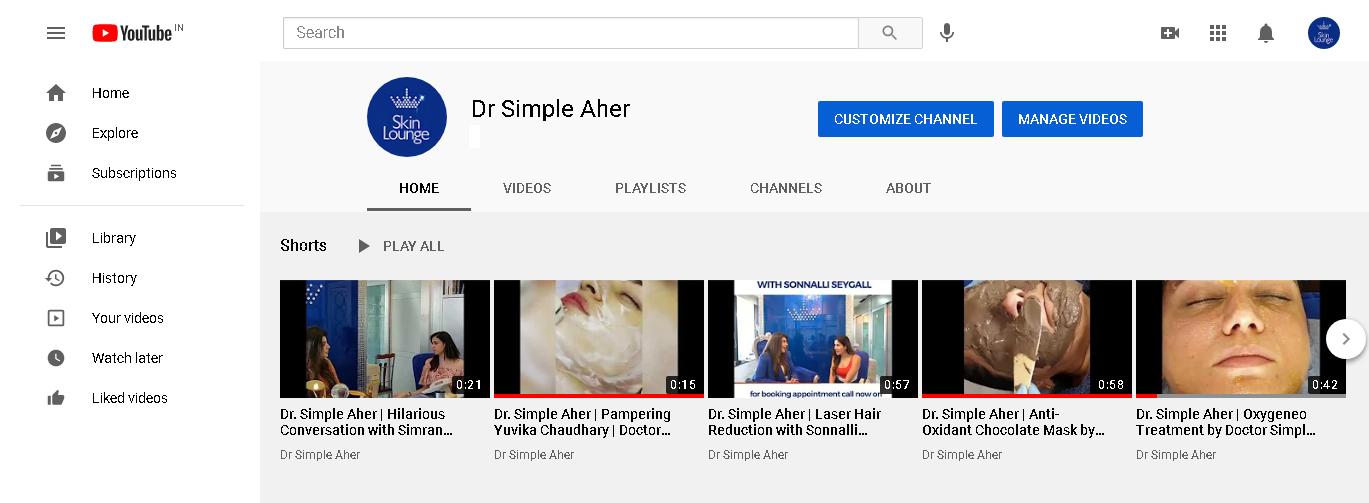
Task: Click the Watch later clock icon
Action: [x=56, y=358]
